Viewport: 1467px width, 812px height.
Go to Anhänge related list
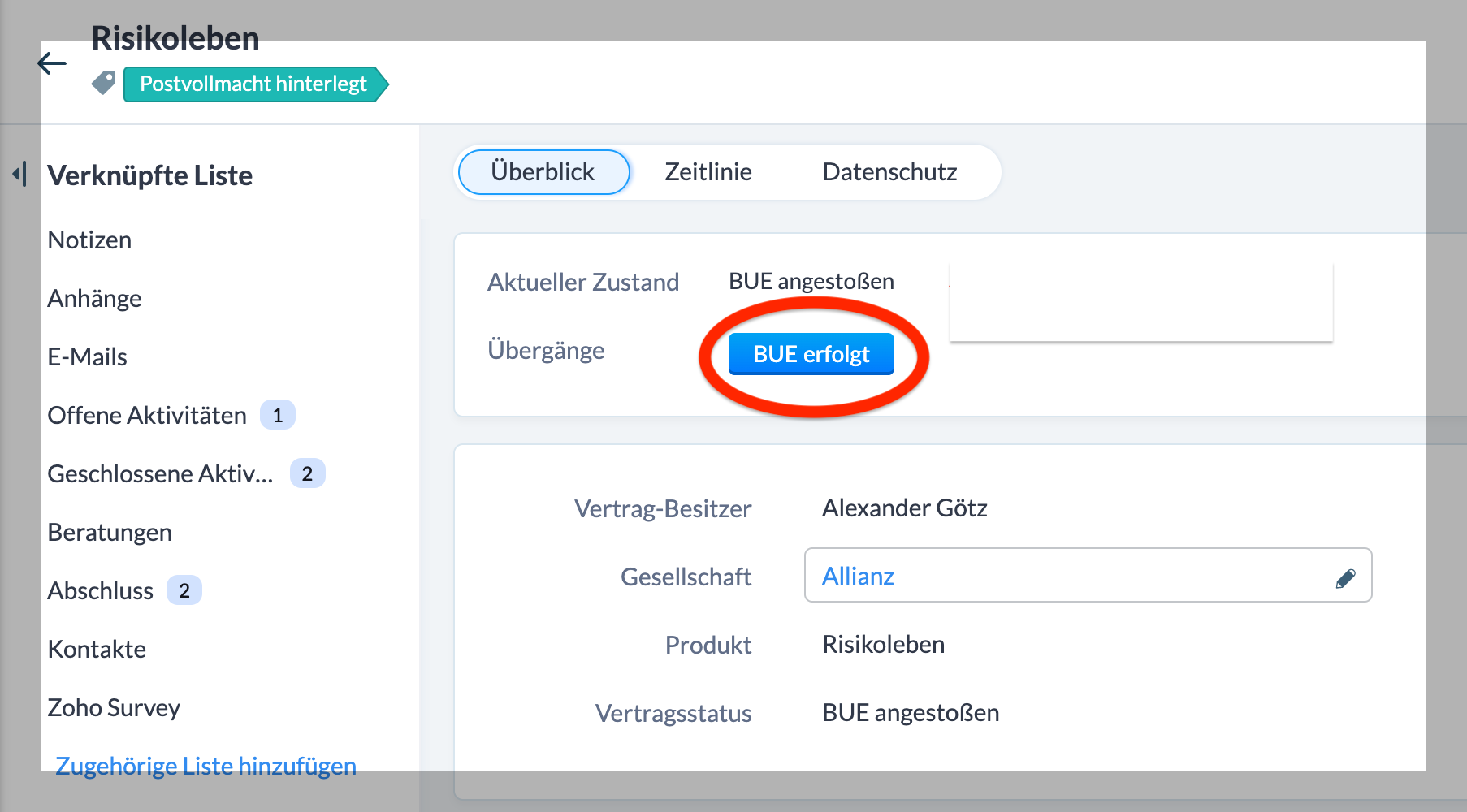(94, 299)
